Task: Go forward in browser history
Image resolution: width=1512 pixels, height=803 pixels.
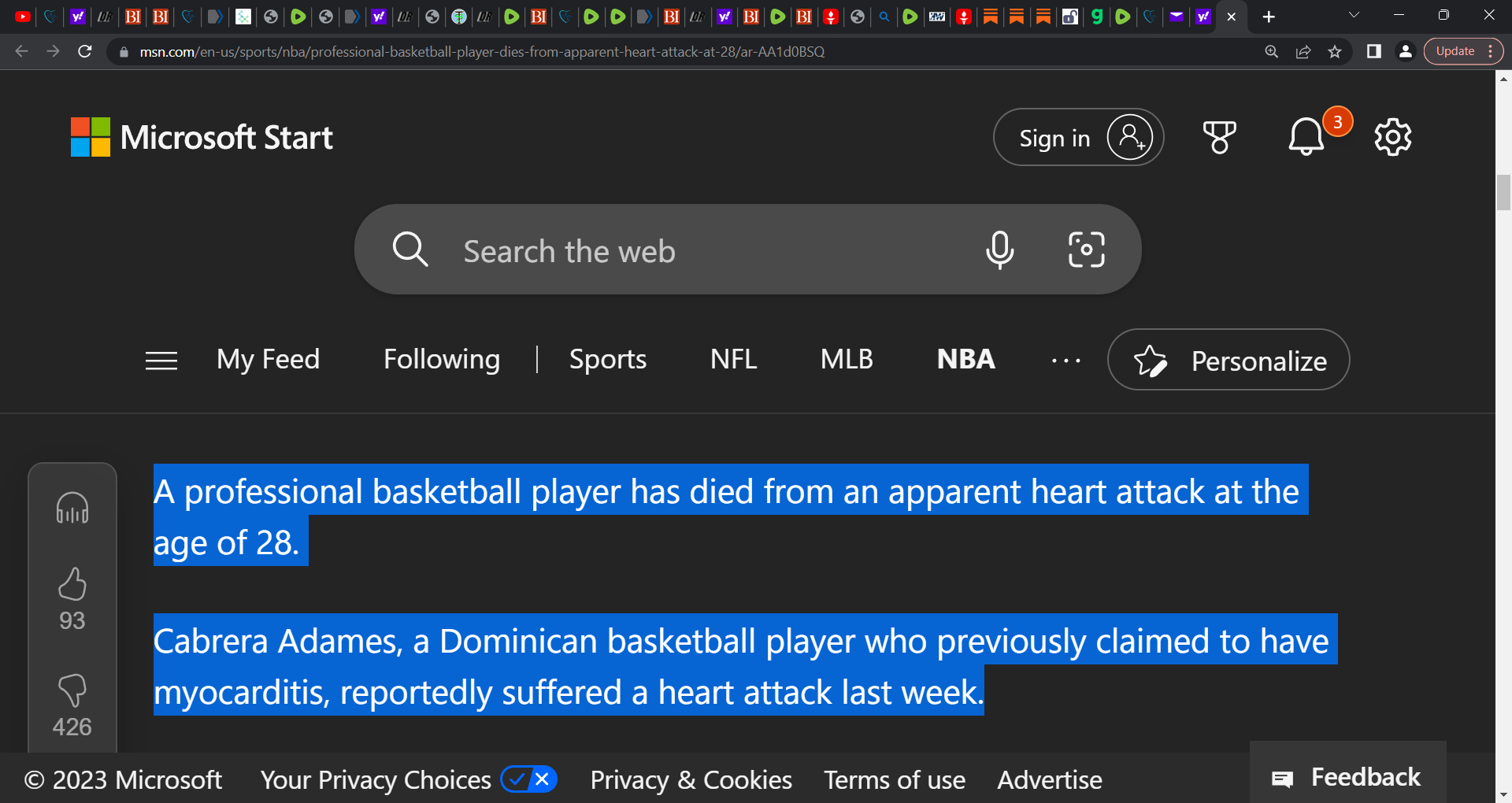Action: (53, 51)
